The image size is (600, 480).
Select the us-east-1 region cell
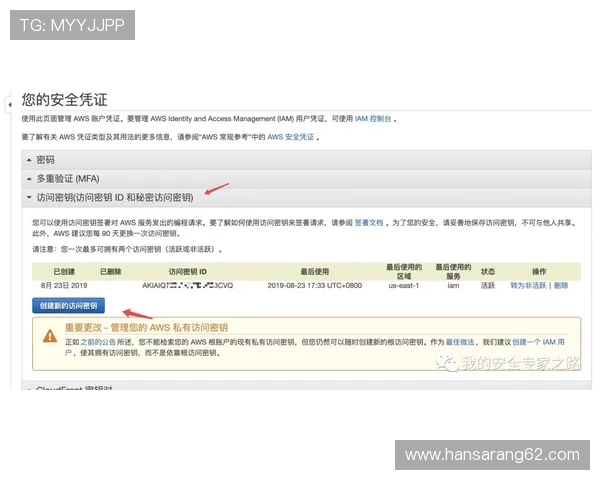[404, 286]
